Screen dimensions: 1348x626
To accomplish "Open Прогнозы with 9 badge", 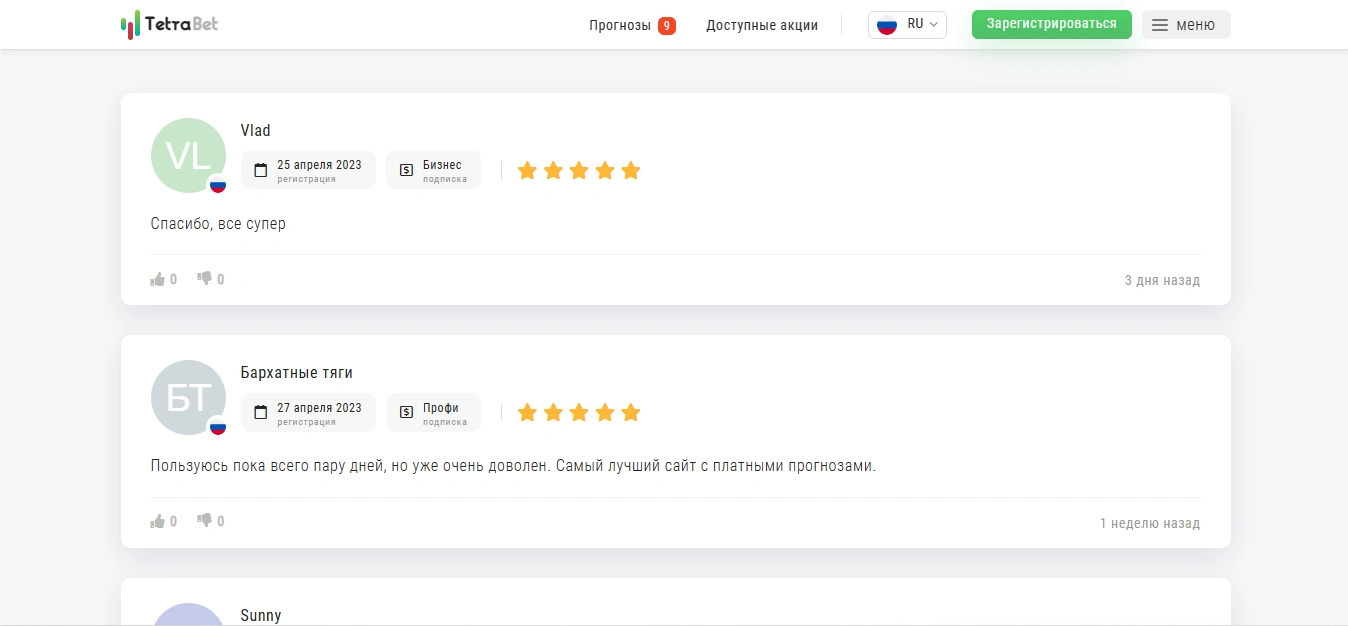I will (632, 25).
